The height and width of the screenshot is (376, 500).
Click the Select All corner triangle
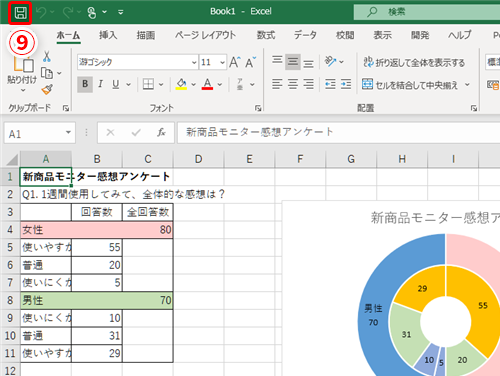[12, 159]
